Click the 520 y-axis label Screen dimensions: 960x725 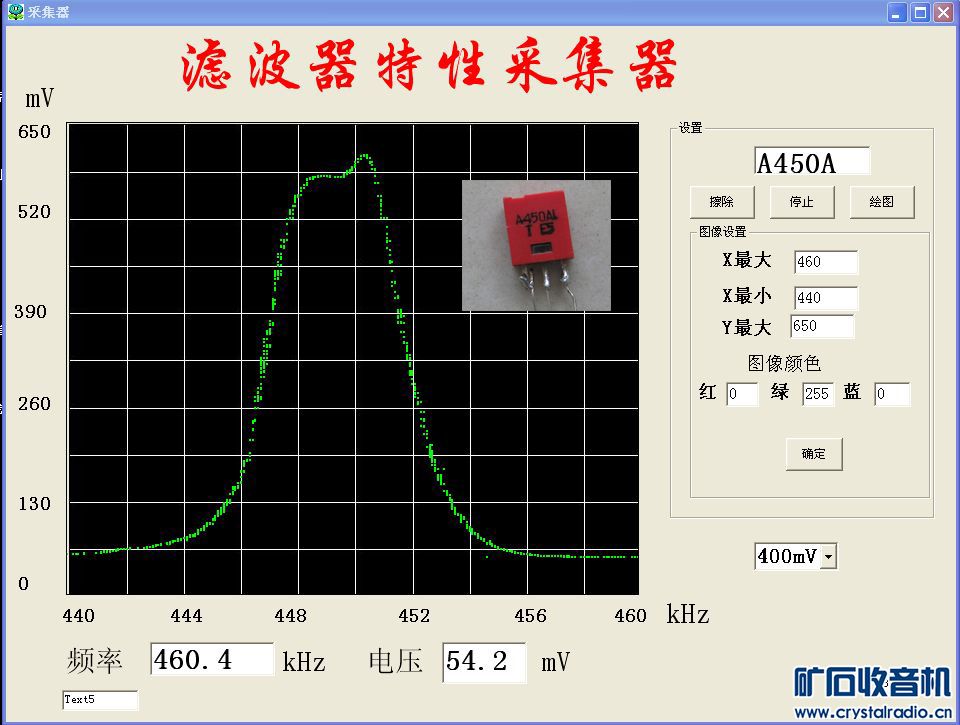coord(34,212)
